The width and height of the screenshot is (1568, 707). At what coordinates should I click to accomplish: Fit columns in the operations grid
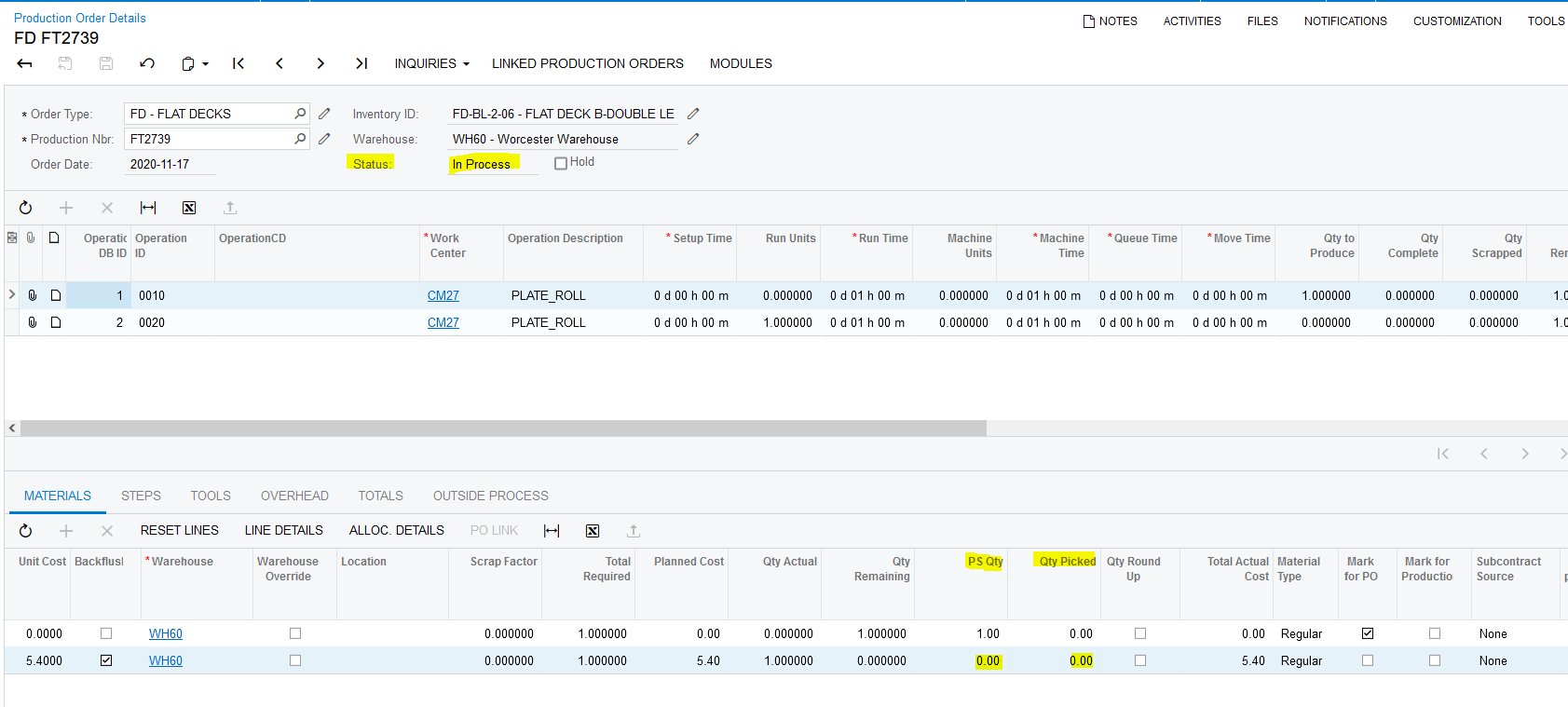point(148,208)
